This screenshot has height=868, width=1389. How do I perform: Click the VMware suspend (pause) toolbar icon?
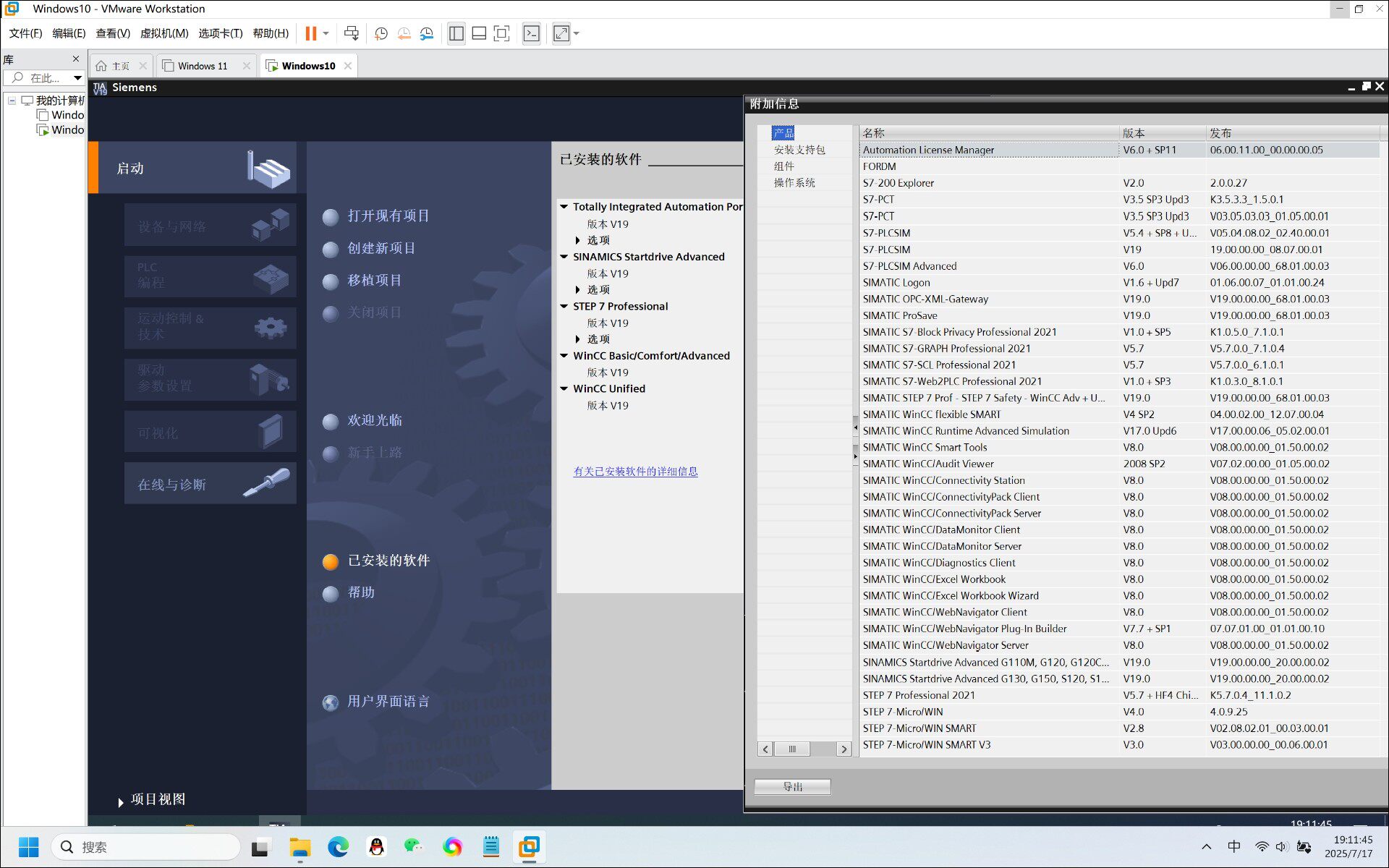tap(311, 33)
